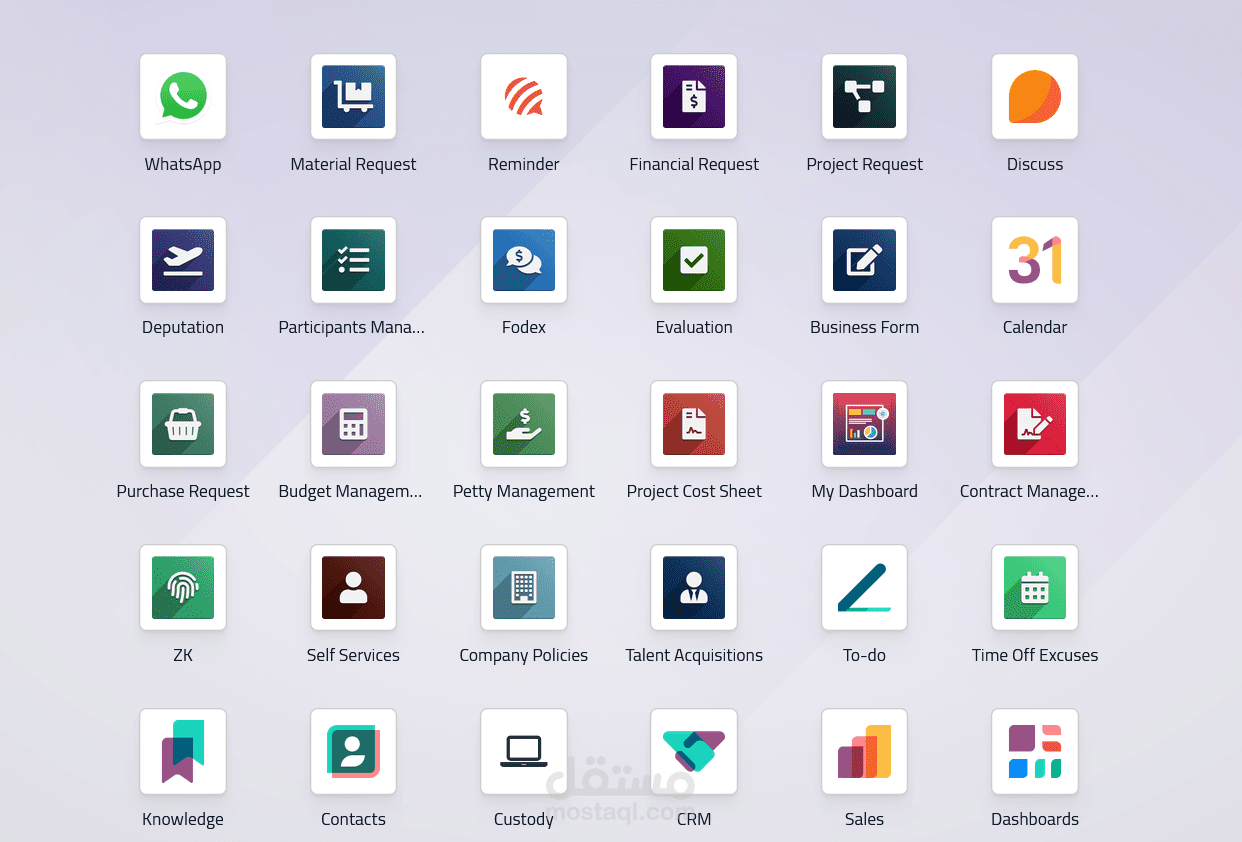Click the "Knowledge" label text
Viewport: 1242px width, 842px height.
click(x=183, y=819)
